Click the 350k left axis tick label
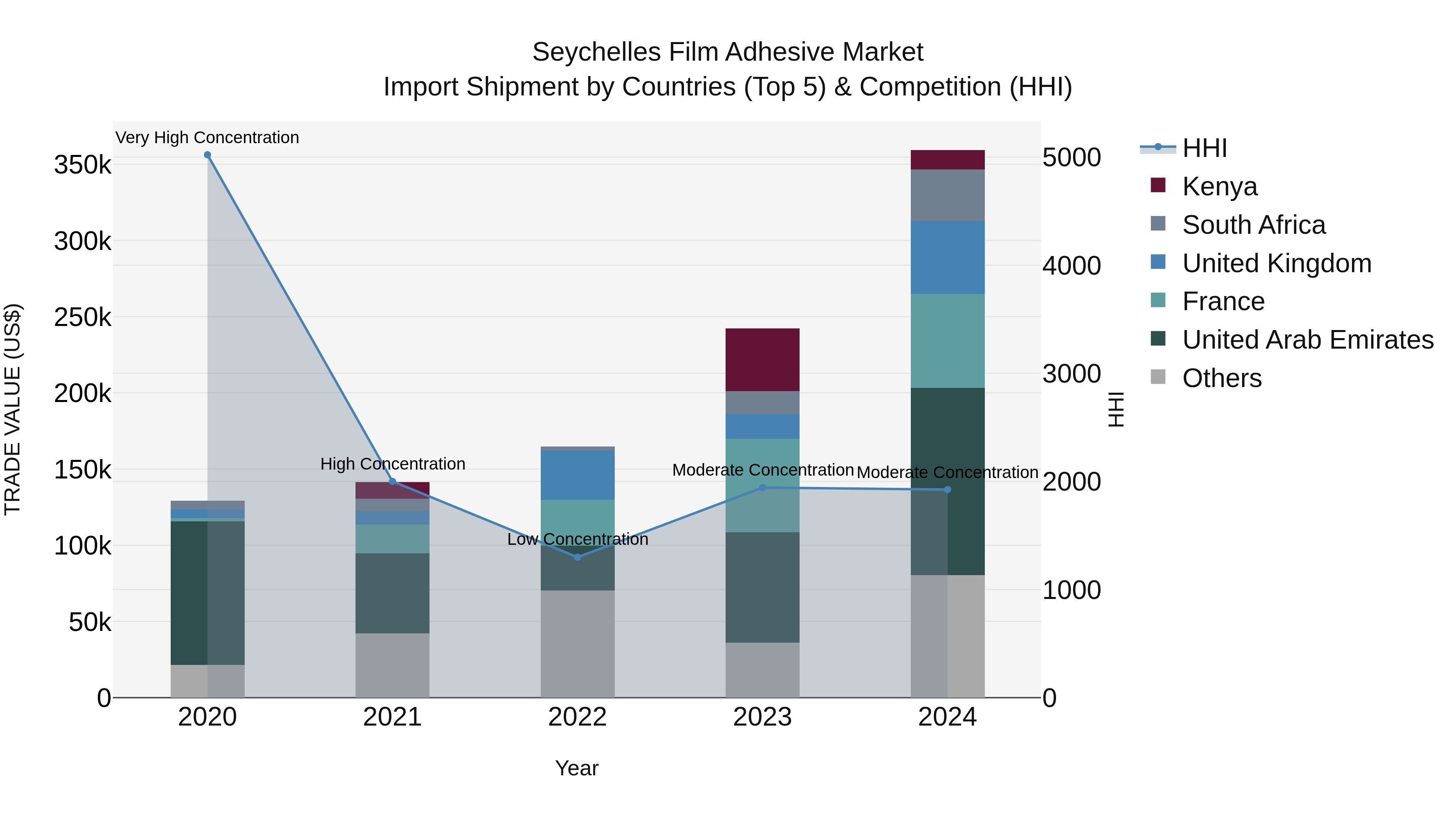The width and height of the screenshot is (1456, 819). [x=83, y=165]
